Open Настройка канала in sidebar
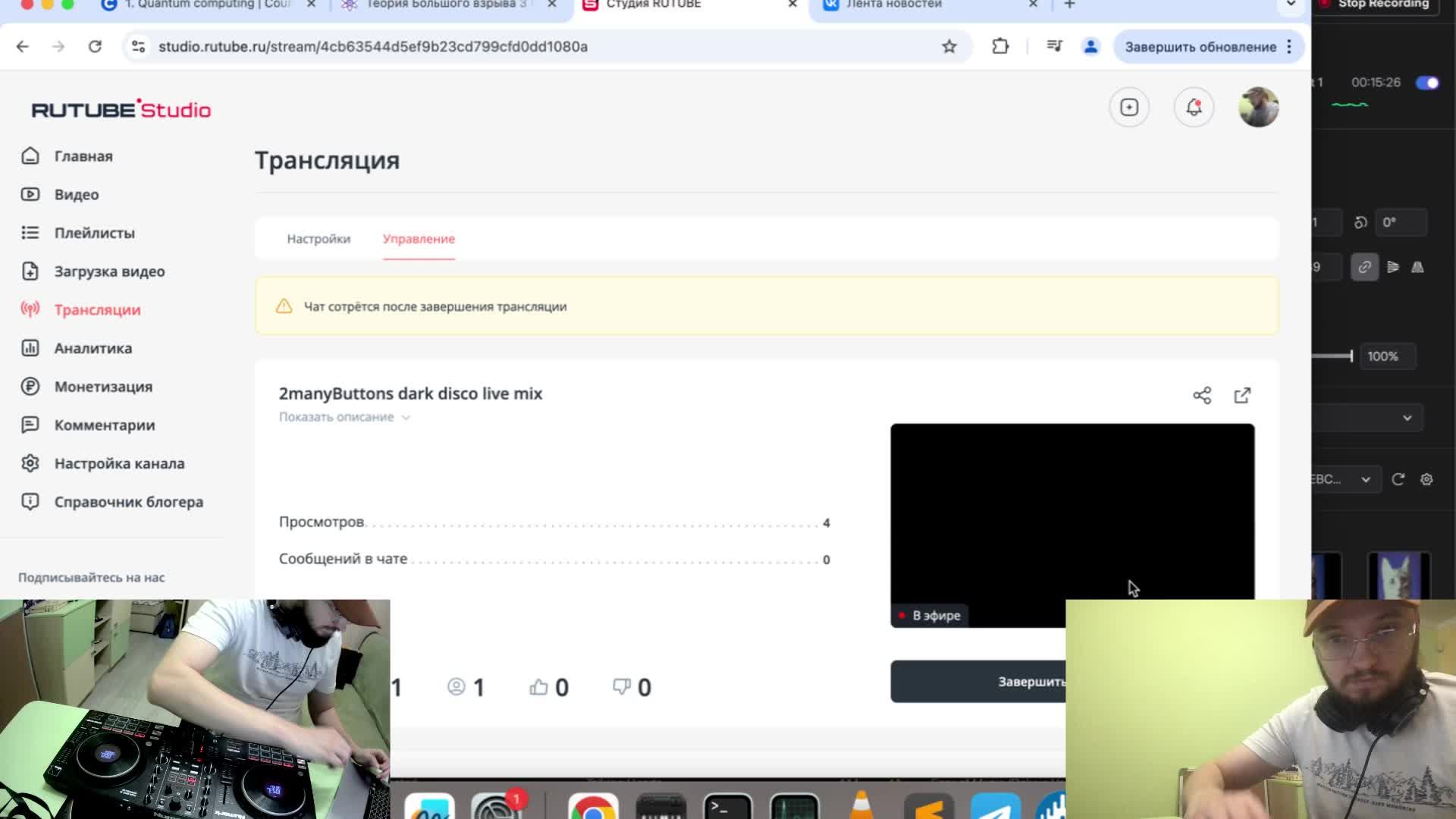Viewport: 1456px width, 819px height. pyautogui.click(x=119, y=464)
